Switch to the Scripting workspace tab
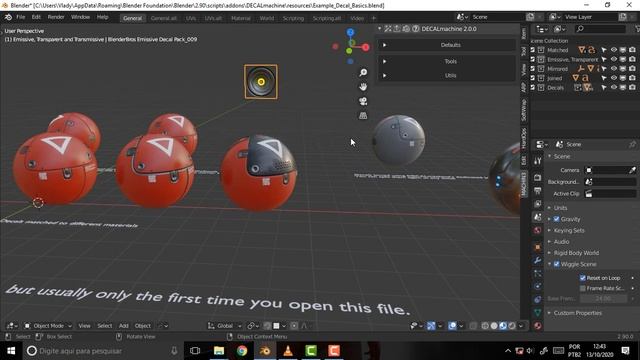Viewport: 640px width, 360px height. coord(293,18)
